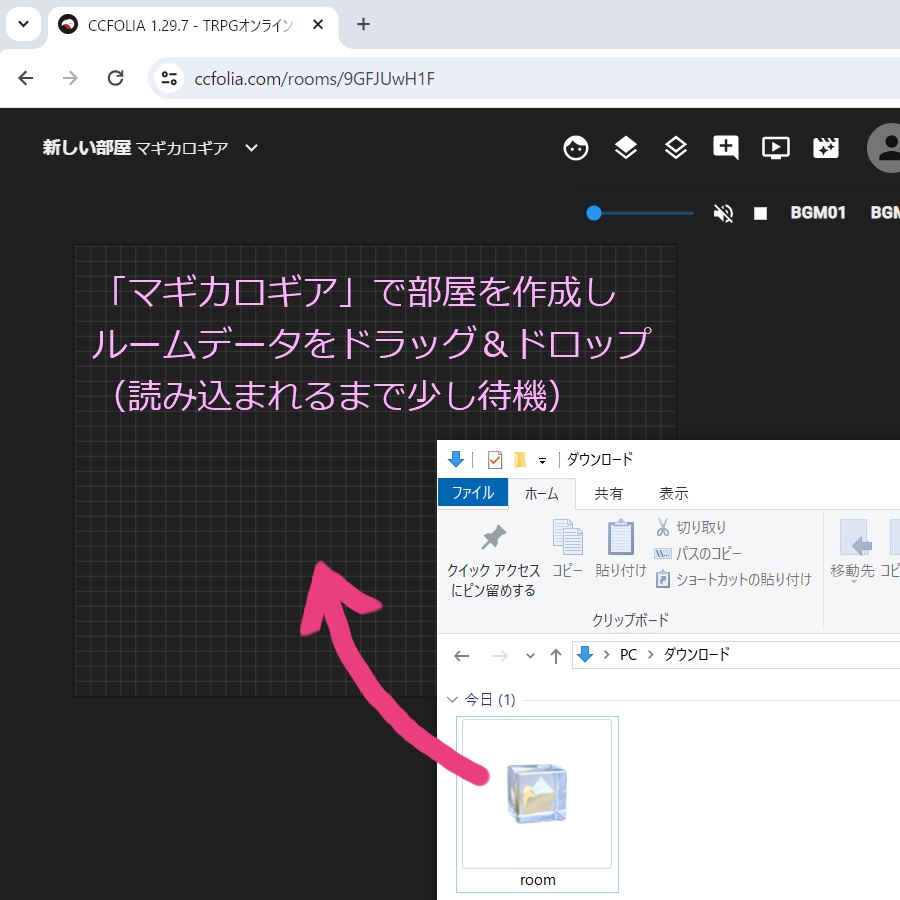Enable the quick access checkbox icon in Explorer

click(x=496, y=459)
